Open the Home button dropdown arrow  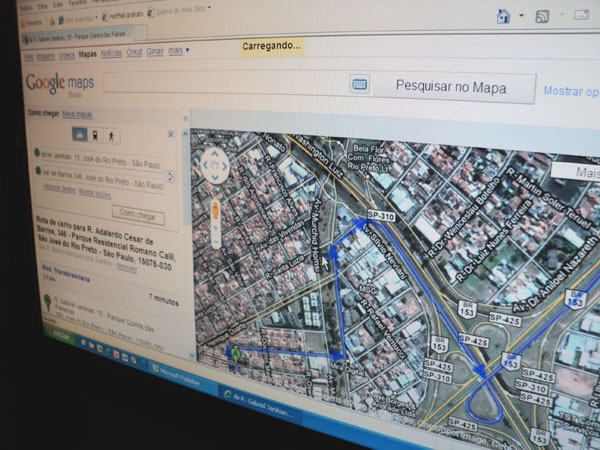(x=521, y=16)
